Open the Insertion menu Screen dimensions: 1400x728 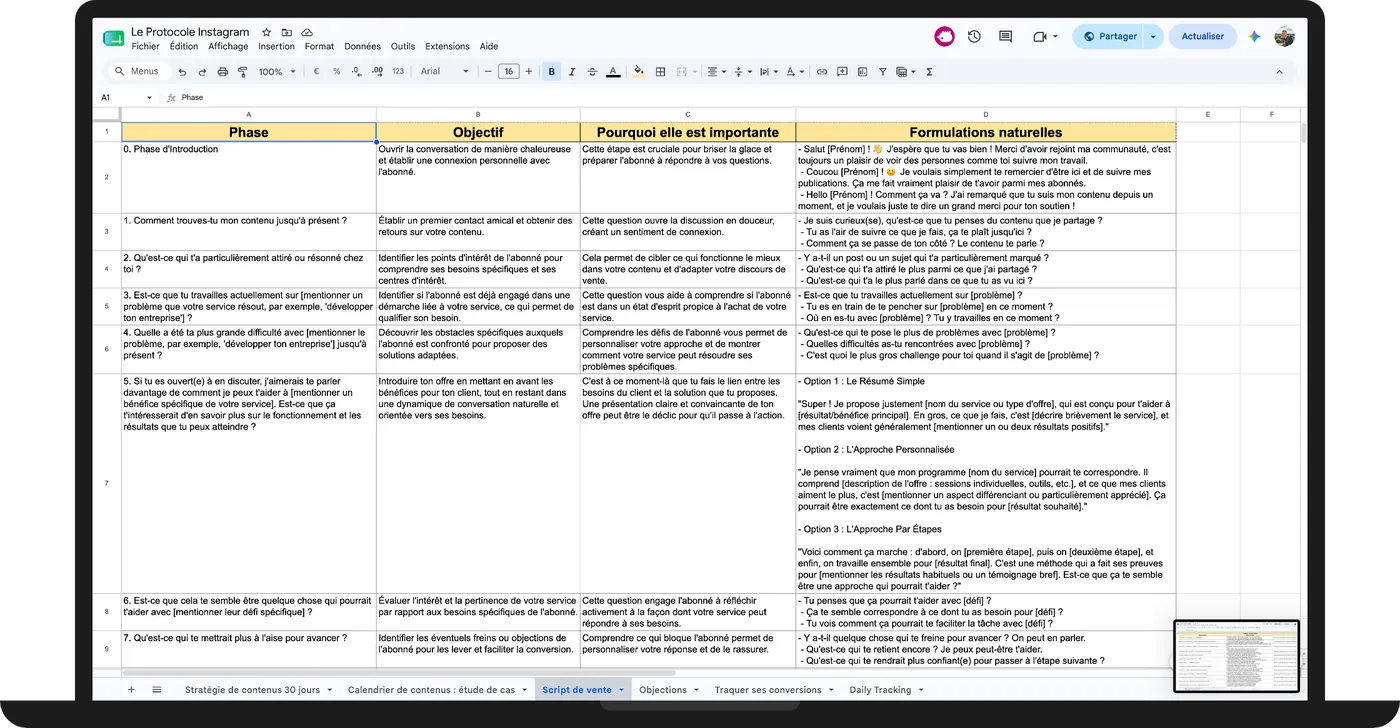coord(276,46)
